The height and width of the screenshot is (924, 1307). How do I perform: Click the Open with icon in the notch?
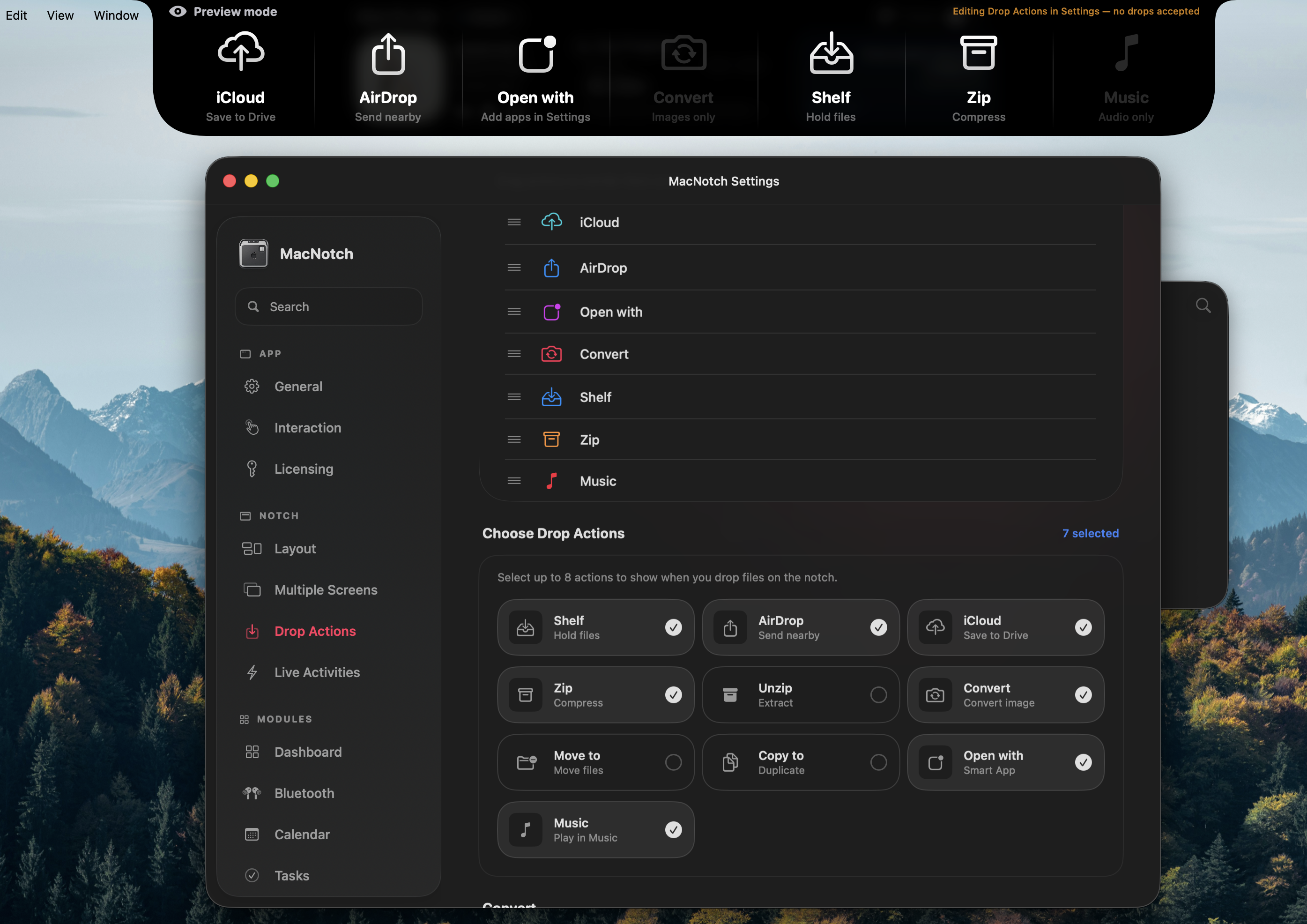pos(536,54)
